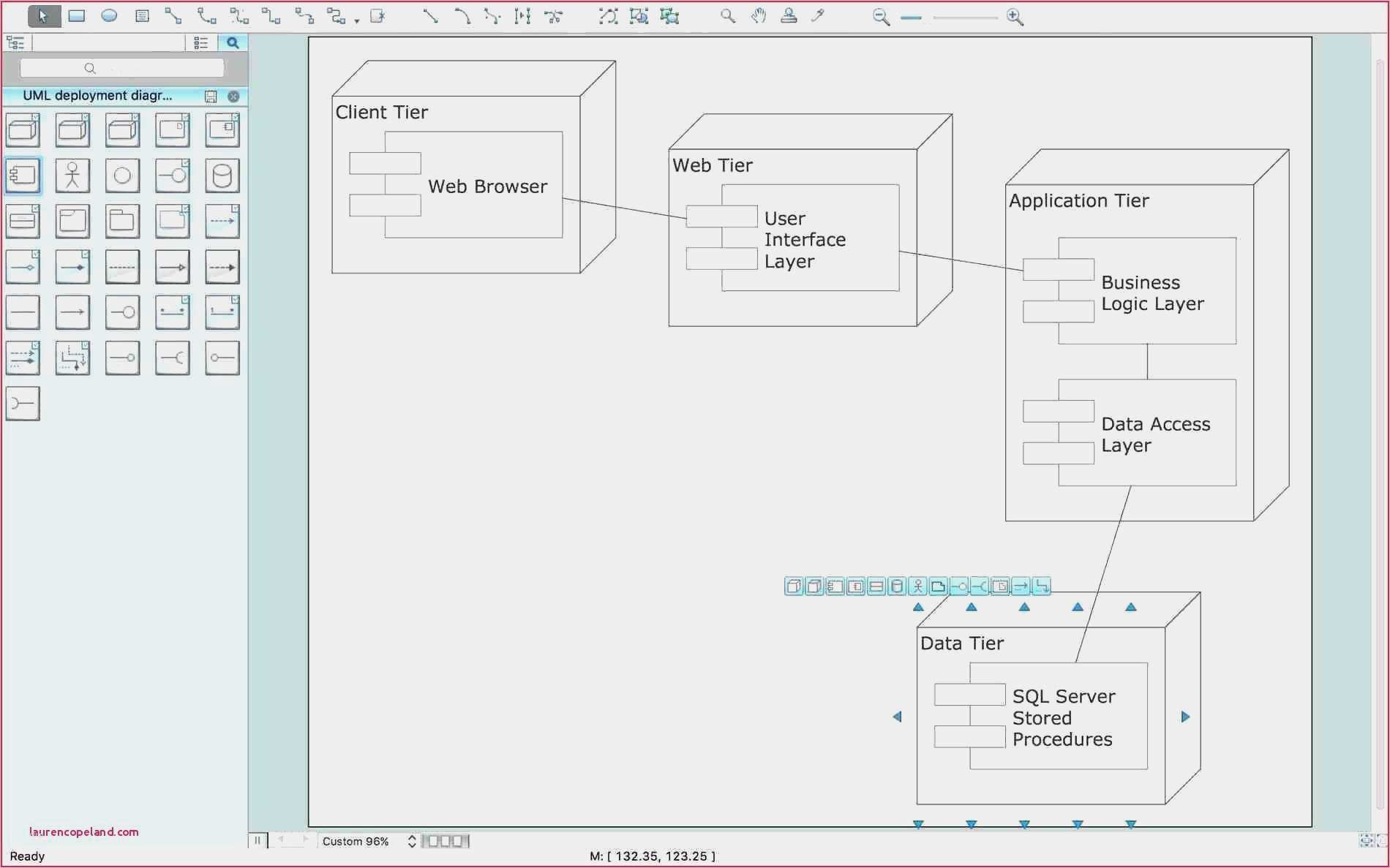Click actor icon in floating shape toolbar
Viewport: 1390px width, 868px height.
click(917, 586)
